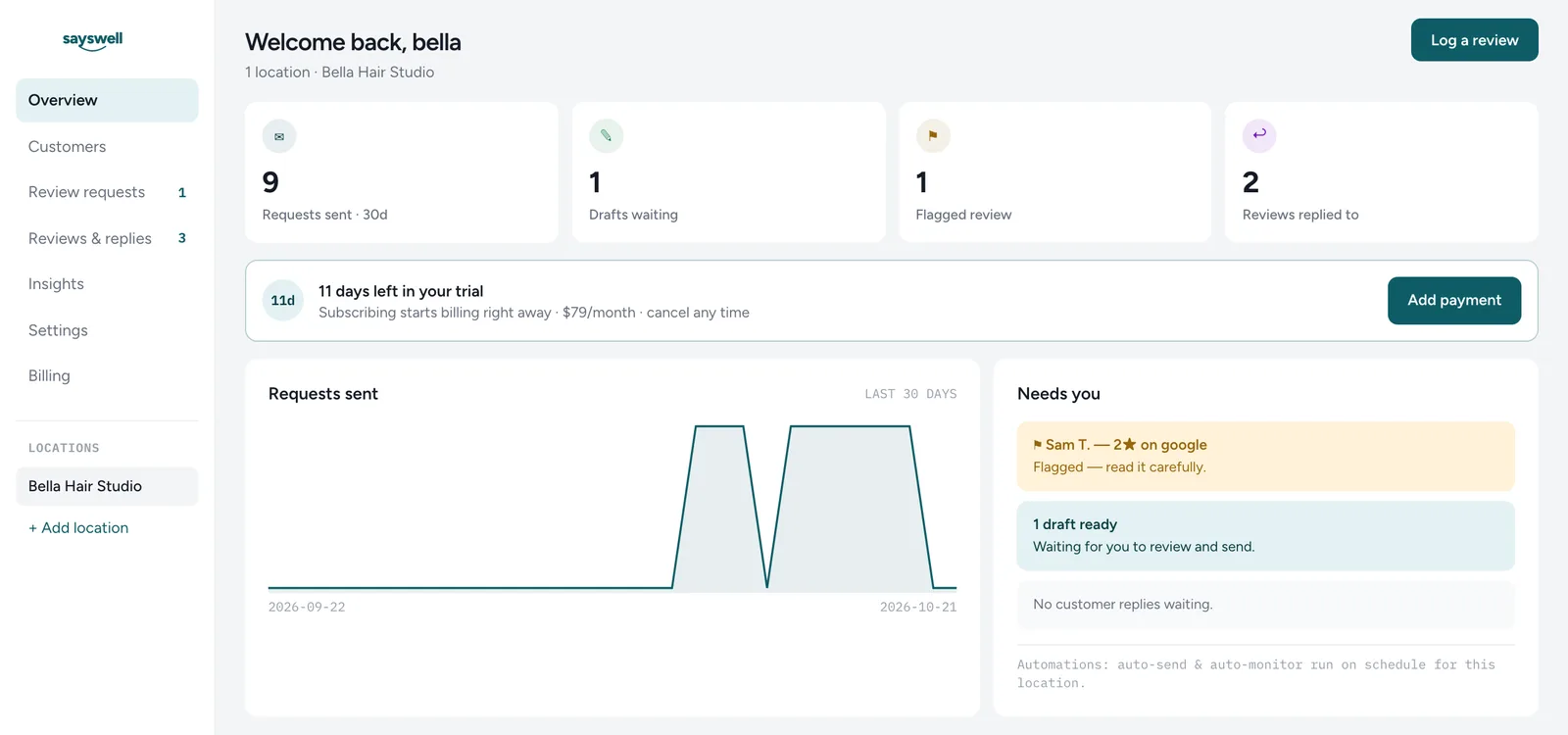Select the Bella Hair Studio location
The width and height of the screenshot is (1568, 735).
coord(107,486)
